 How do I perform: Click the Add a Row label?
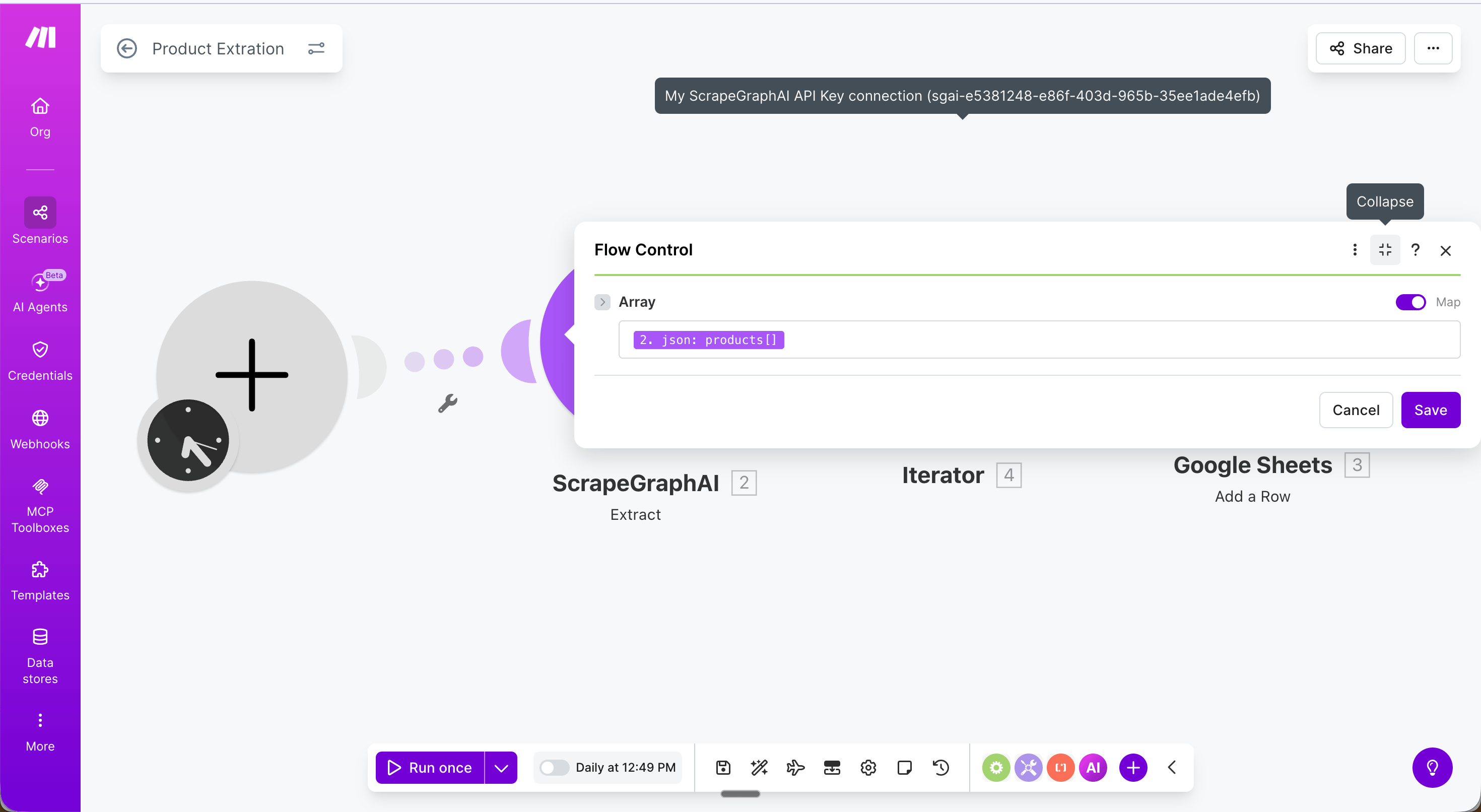tap(1253, 496)
